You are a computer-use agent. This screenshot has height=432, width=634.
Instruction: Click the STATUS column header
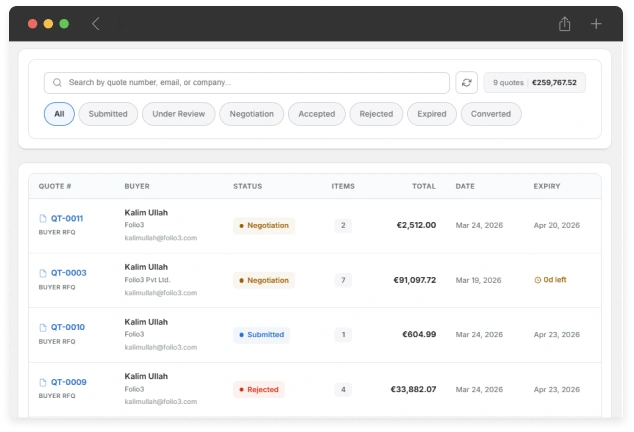coord(247,186)
